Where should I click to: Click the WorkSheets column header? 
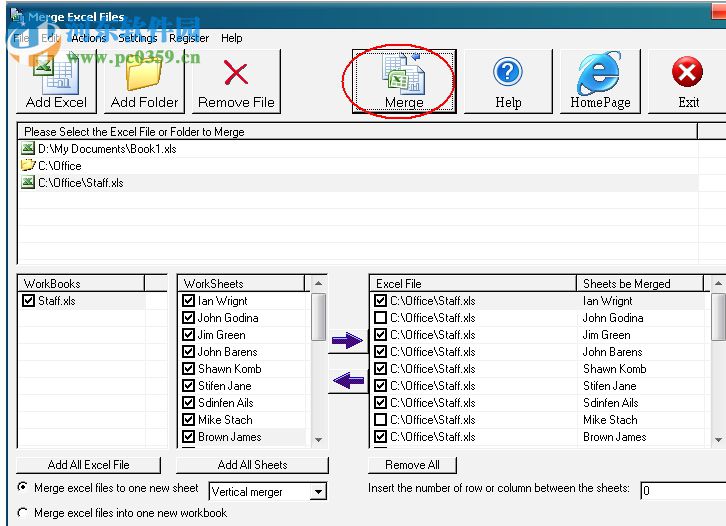tap(241, 283)
